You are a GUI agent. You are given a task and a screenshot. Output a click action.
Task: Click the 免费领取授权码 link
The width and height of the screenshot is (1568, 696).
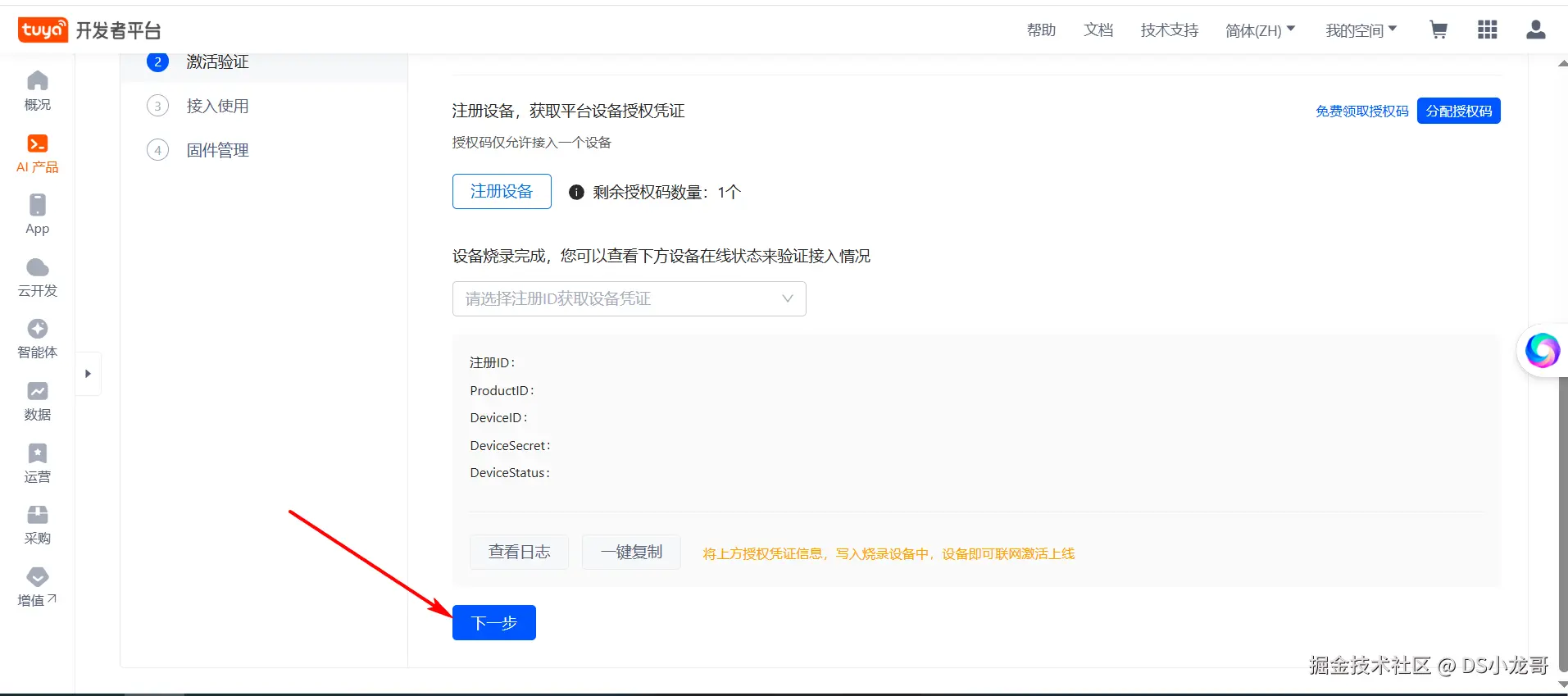point(1362,111)
